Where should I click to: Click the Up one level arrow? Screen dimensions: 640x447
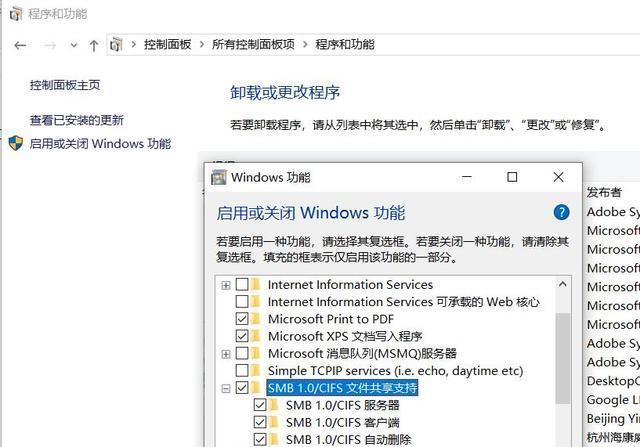coord(93,45)
